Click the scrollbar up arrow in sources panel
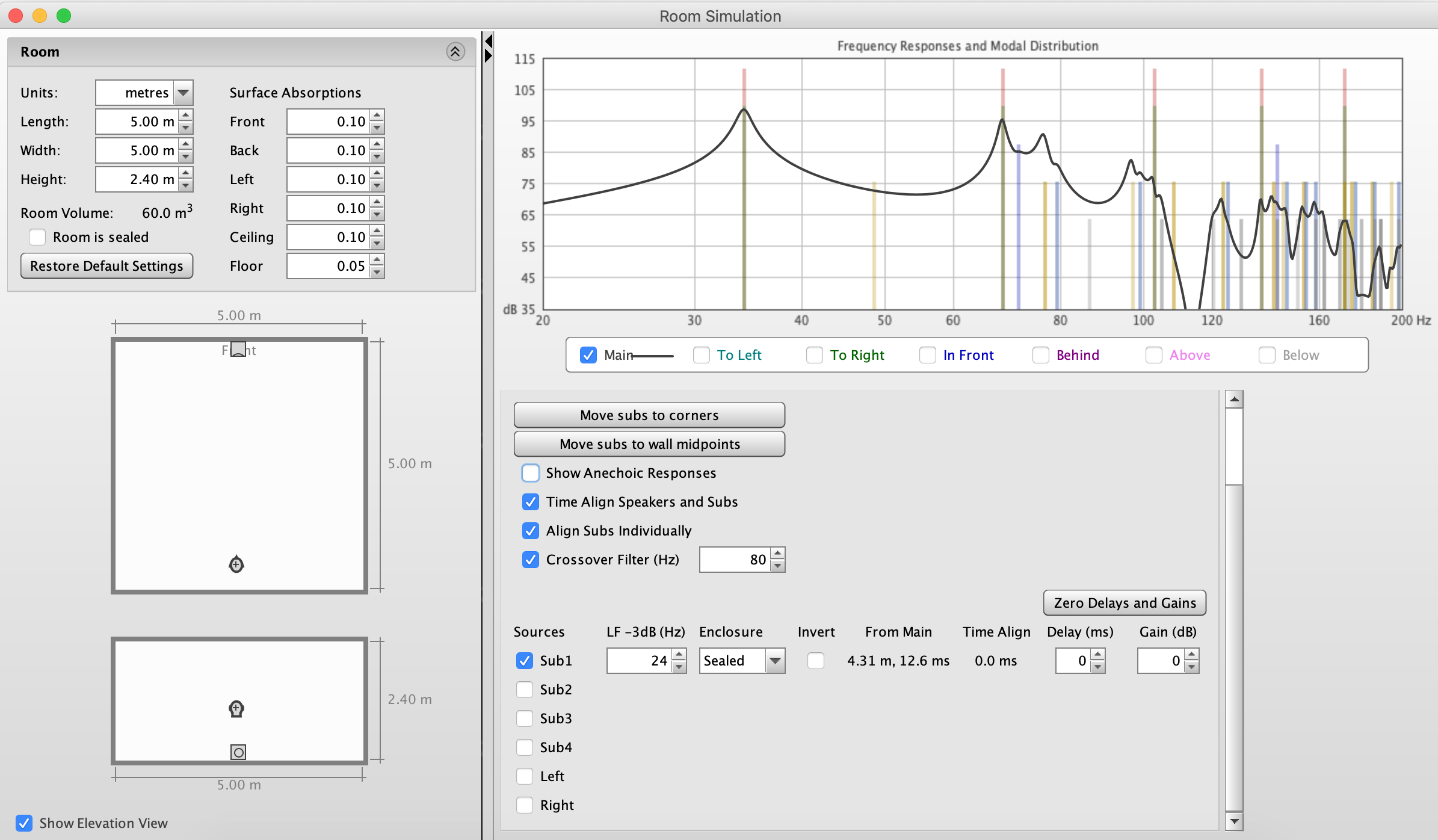This screenshot has height=840, width=1438. (1234, 399)
